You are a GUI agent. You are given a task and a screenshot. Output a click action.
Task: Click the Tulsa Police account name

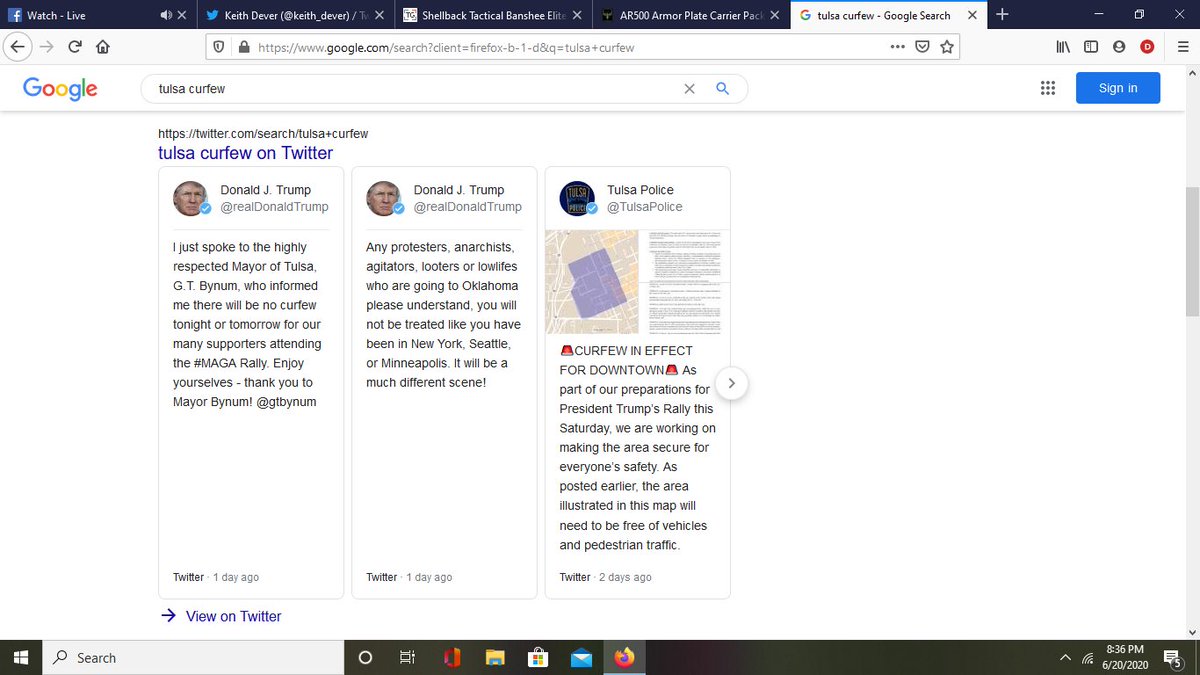coord(640,190)
